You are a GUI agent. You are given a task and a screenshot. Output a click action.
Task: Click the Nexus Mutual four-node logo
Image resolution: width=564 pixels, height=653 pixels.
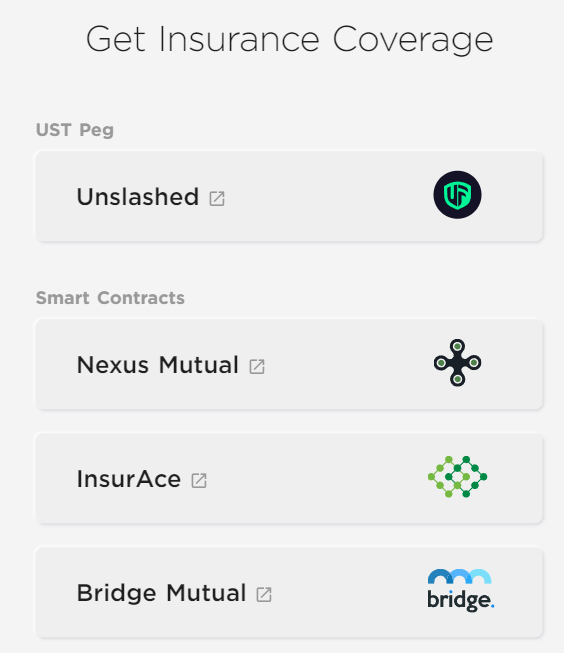pos(457,363)
